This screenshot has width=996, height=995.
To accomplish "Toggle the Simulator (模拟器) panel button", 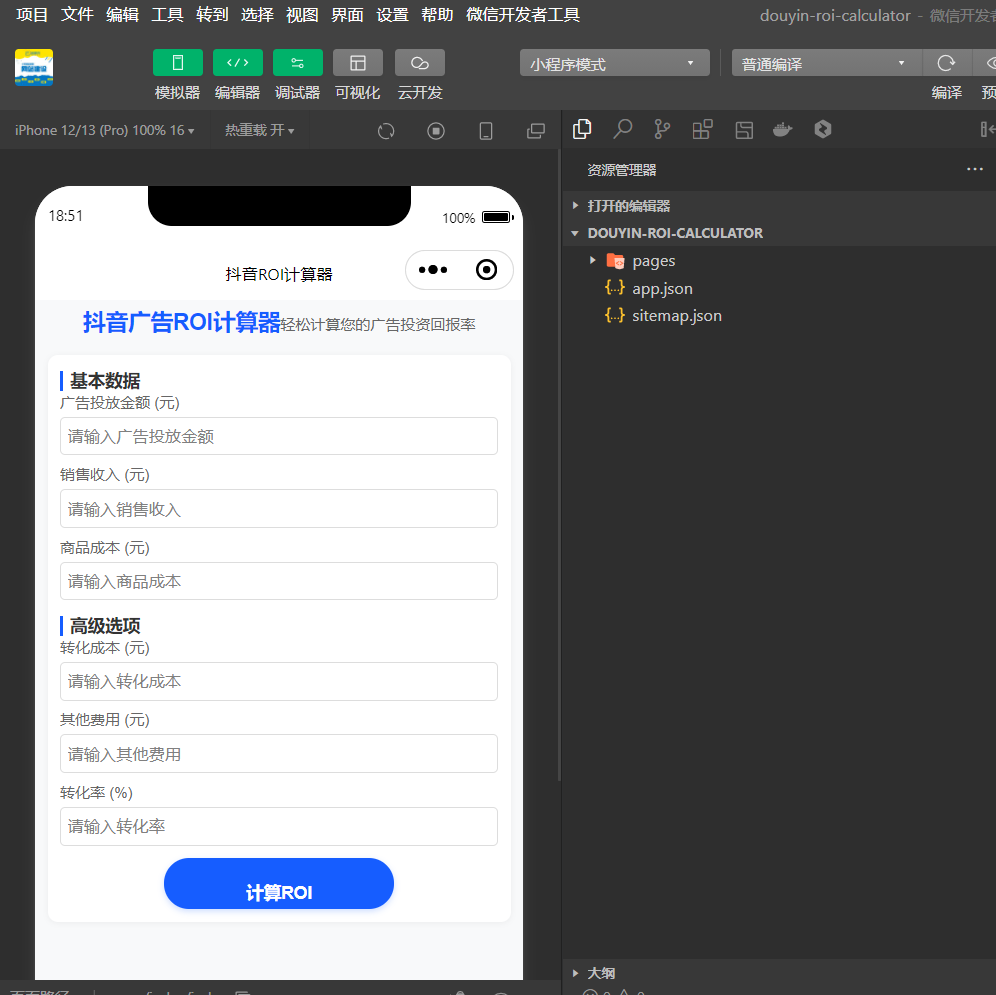I will (x=178, y=63).
